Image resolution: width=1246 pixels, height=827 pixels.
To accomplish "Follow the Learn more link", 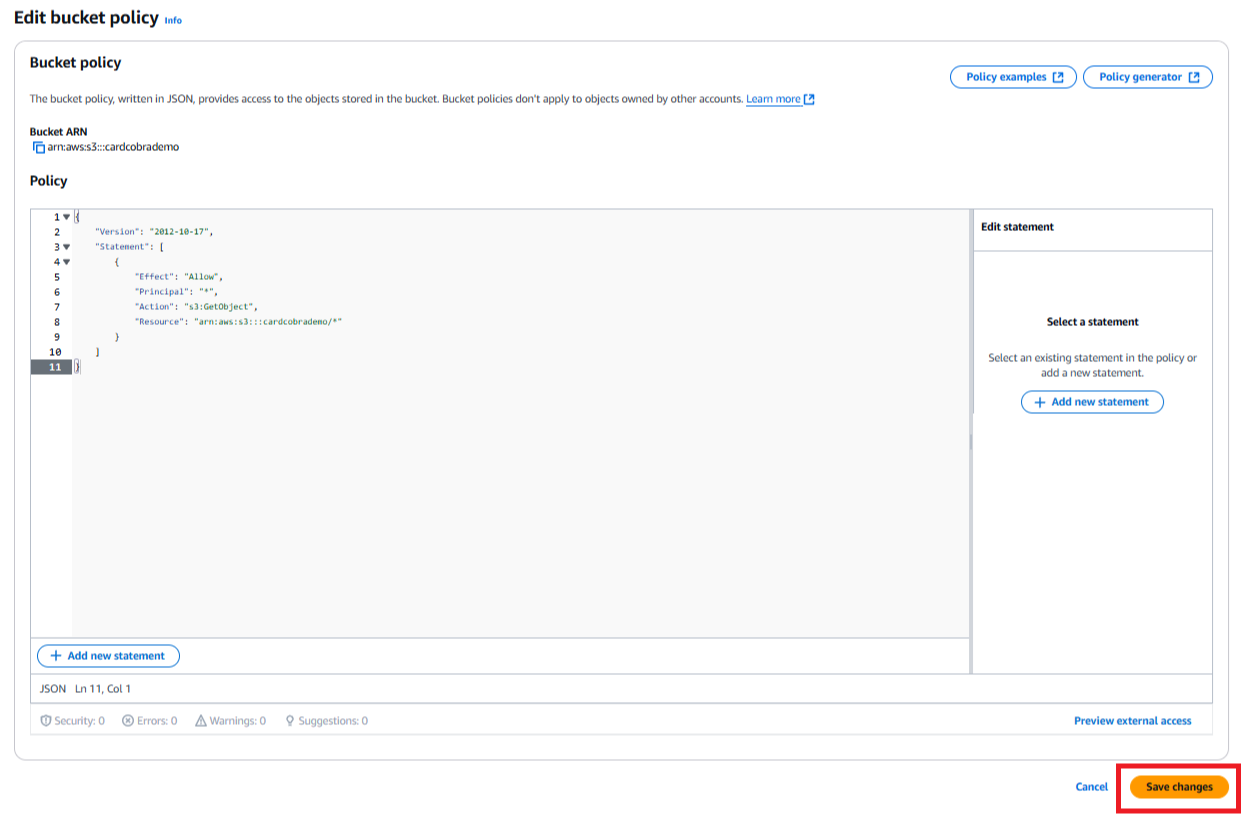I will (773, 100).
